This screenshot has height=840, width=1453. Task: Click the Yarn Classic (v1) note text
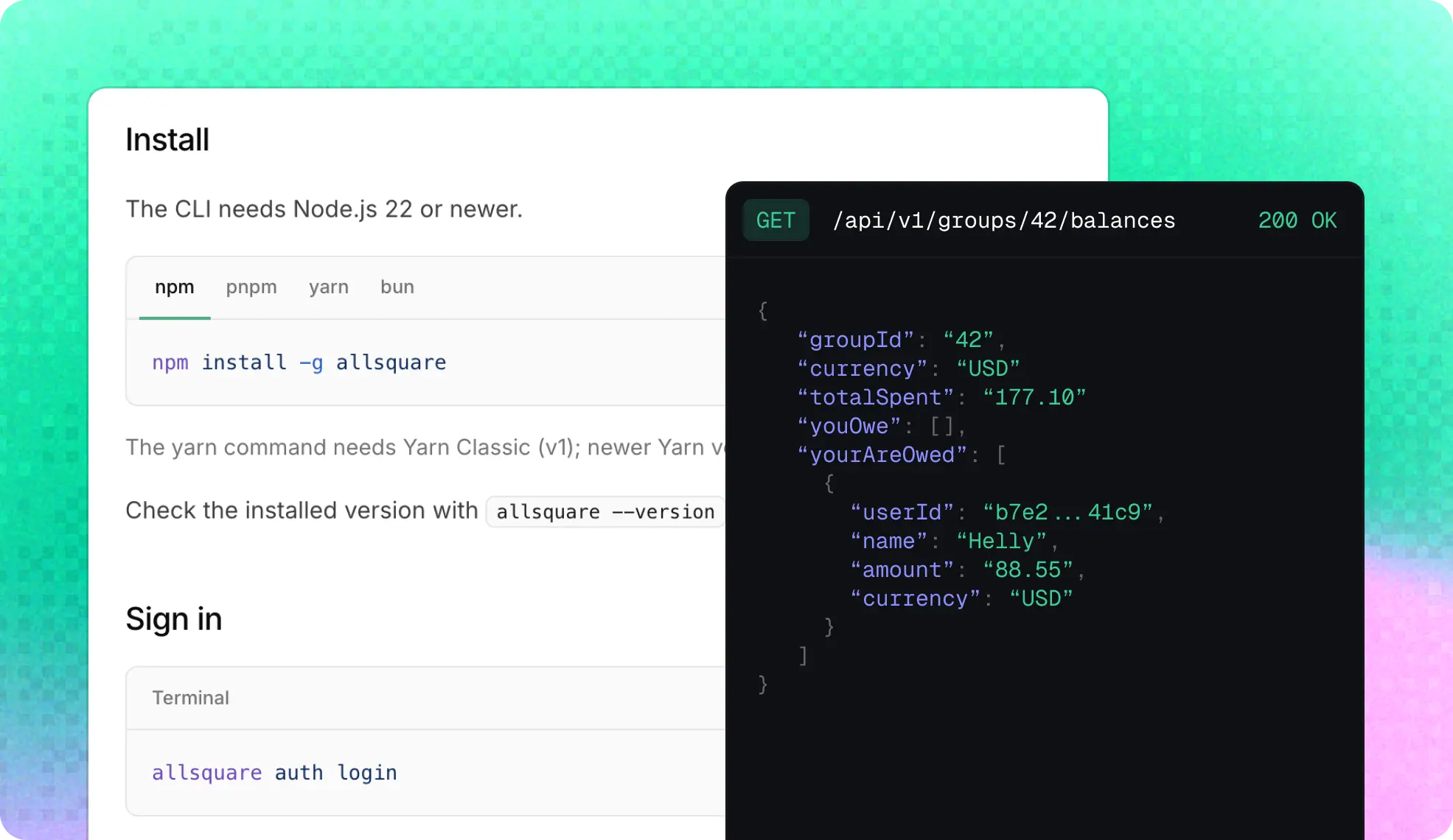click(425, 447)
